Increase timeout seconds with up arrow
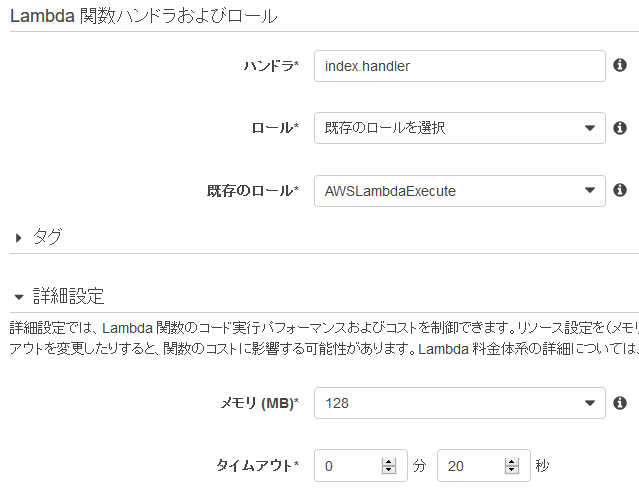Viewport: 639px width, 492px height. click(512, 462)
